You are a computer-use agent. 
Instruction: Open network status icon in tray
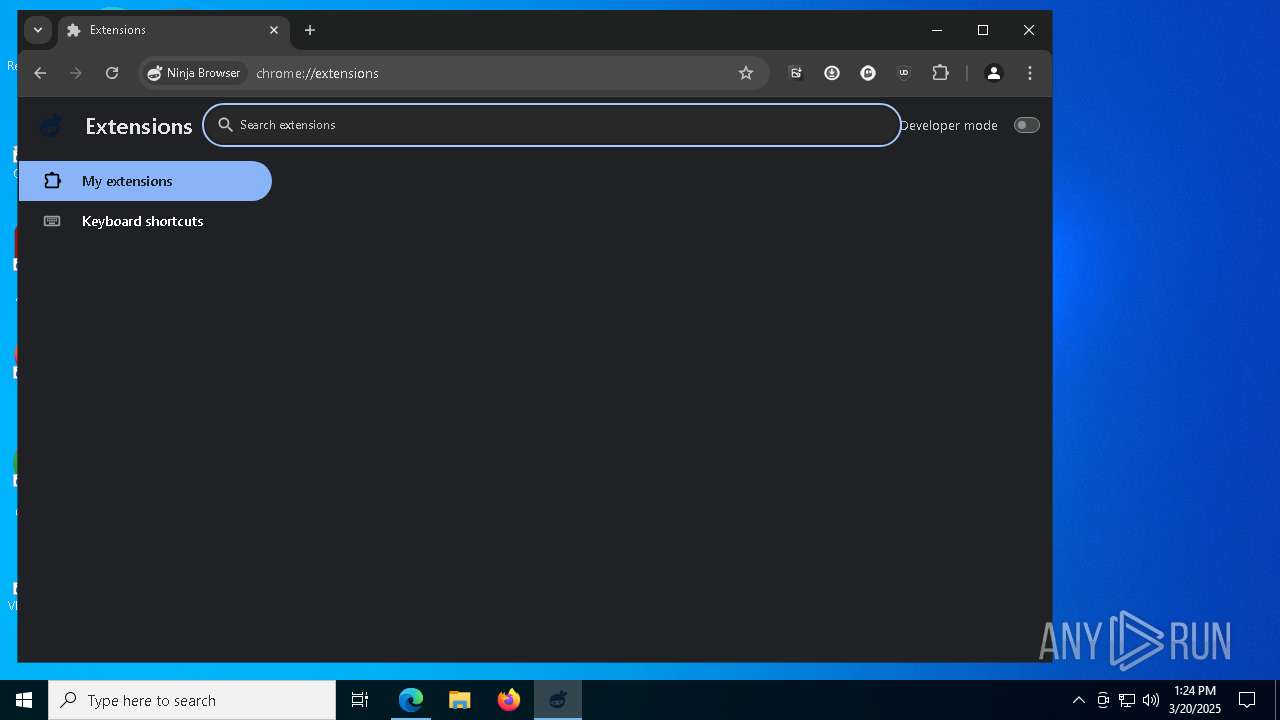1127,700
